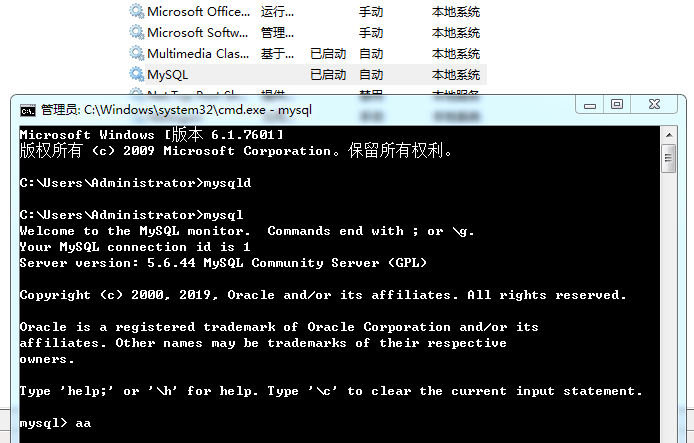Close the cmd.exe mysql window
Image resolution: width=694 pixels, height=443 pixels.
pos(654,104)
